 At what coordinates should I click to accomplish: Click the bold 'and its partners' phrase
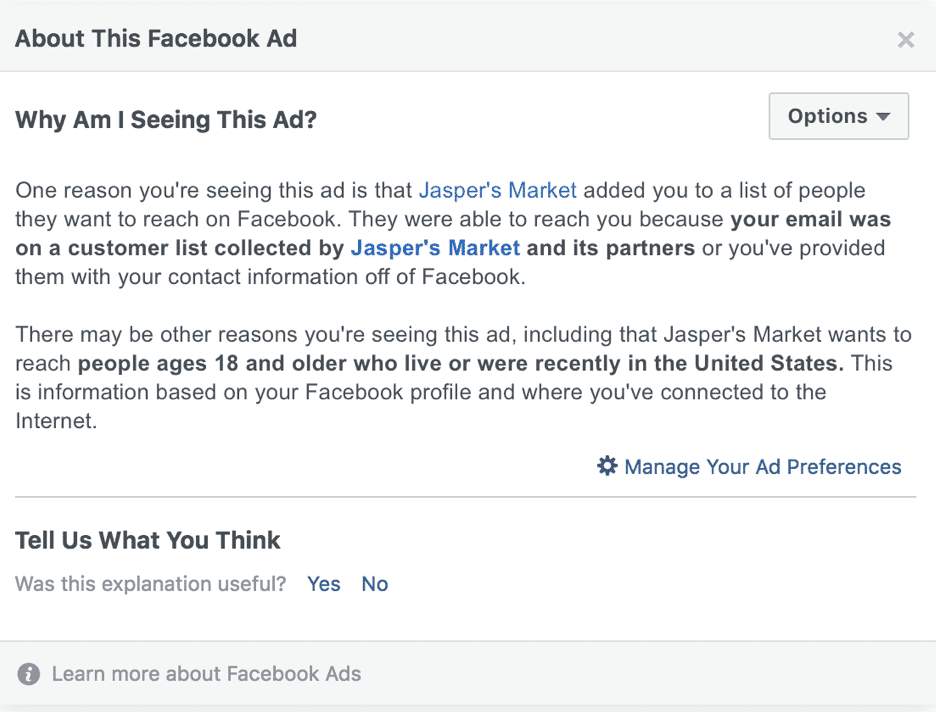tap(611, 248)
